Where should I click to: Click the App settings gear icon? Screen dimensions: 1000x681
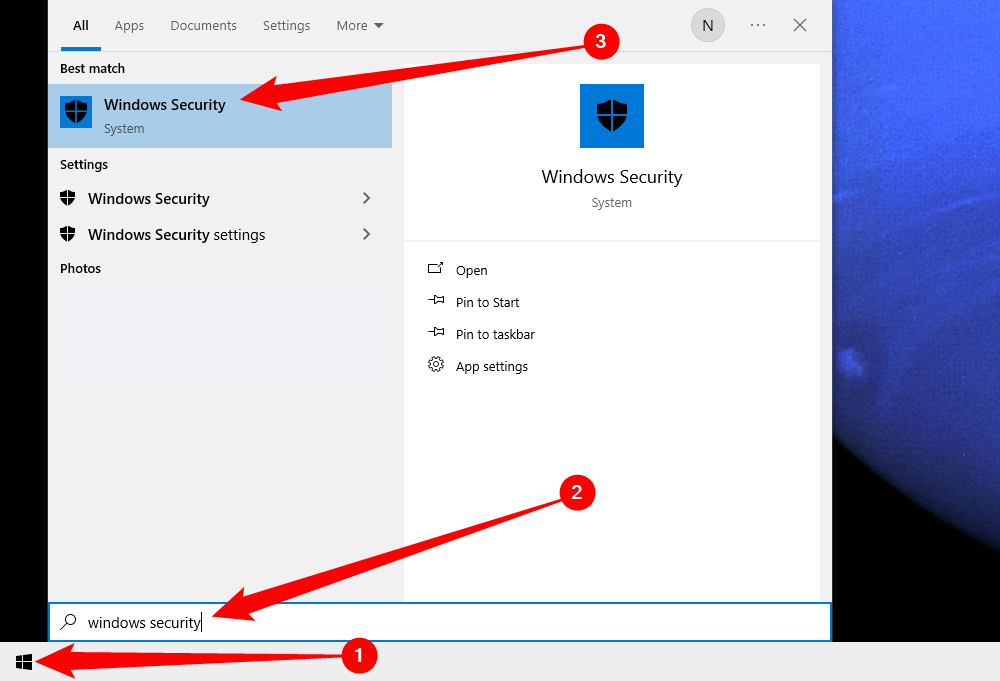point(435,365)
